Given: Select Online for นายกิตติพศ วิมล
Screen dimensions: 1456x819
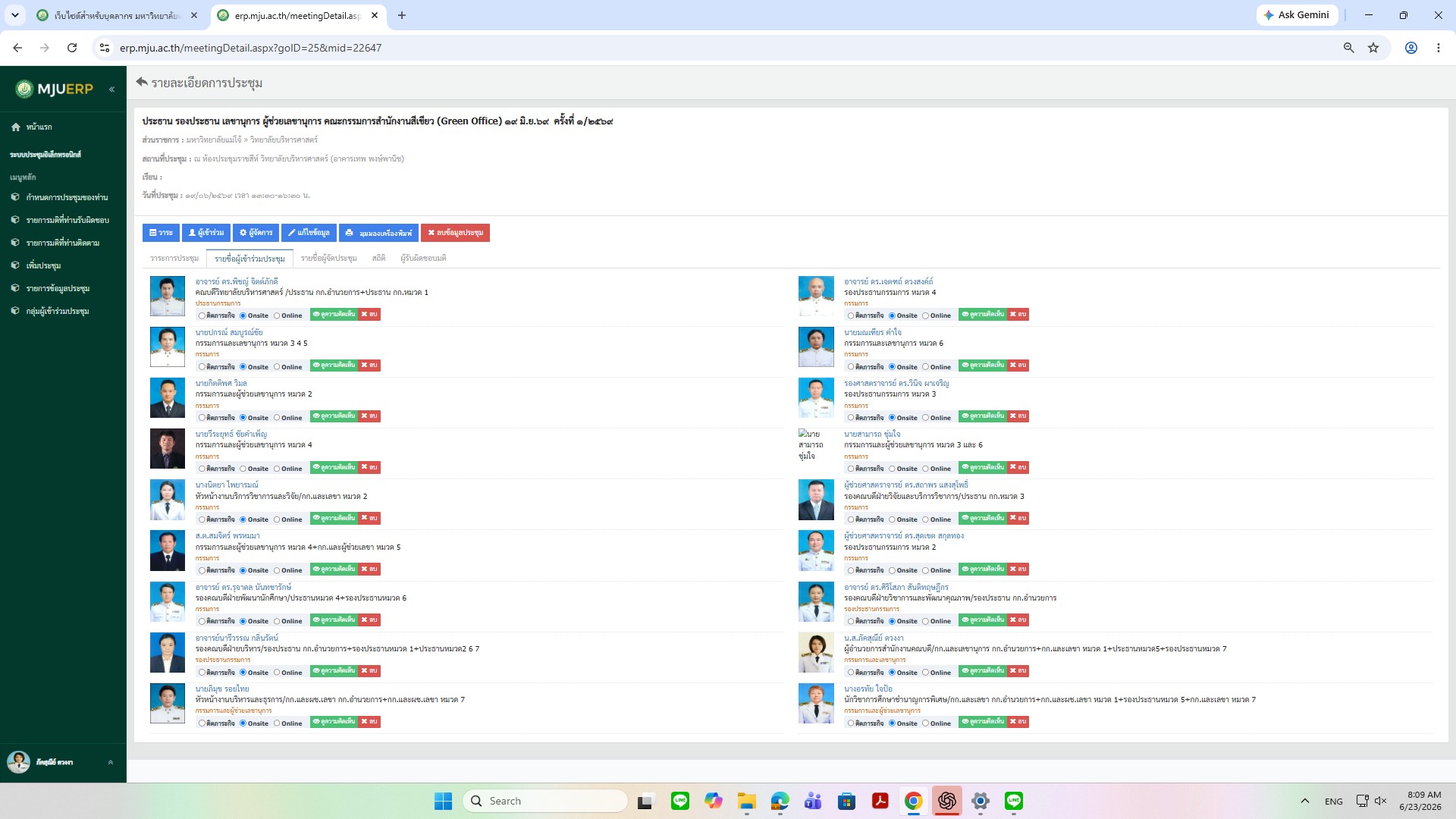Looking at the screenshot, I should pos(277,418).
